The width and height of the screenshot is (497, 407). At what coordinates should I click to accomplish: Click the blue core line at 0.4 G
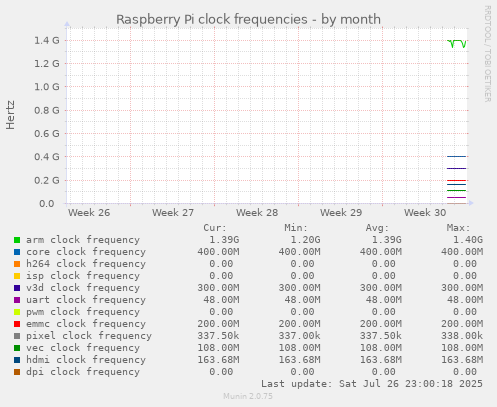click(457, 157)
